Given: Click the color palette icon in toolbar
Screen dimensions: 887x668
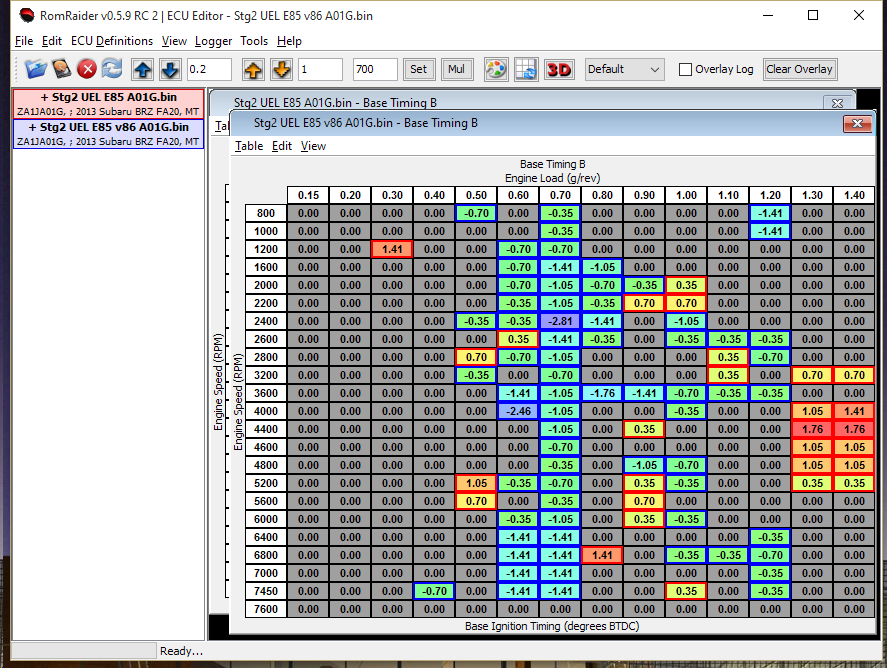Looking at the screenshot, I should click(496, 69).
